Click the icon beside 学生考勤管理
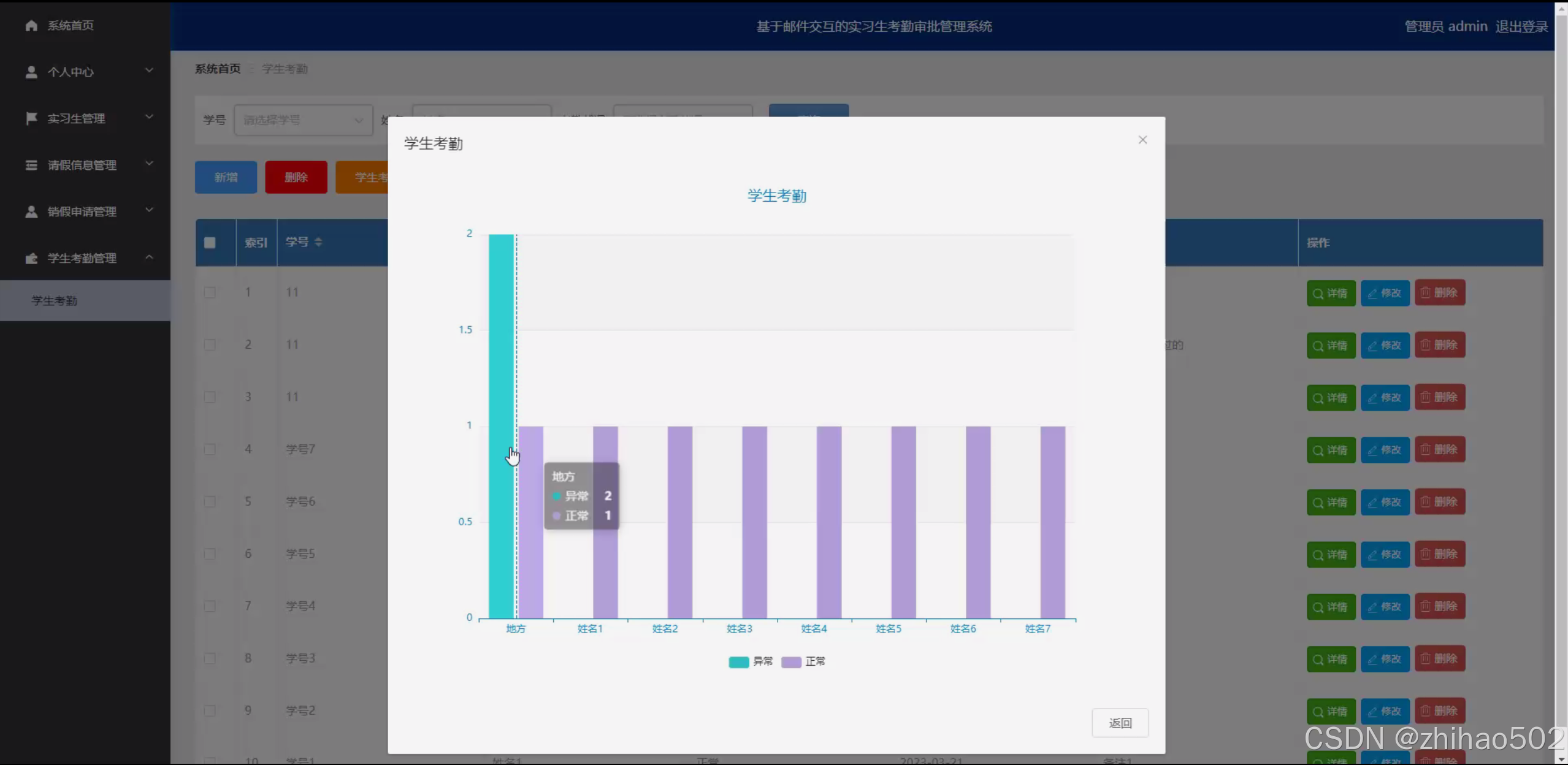The image size is (1568, 765). pyautogui.click(x=31, y=258)
